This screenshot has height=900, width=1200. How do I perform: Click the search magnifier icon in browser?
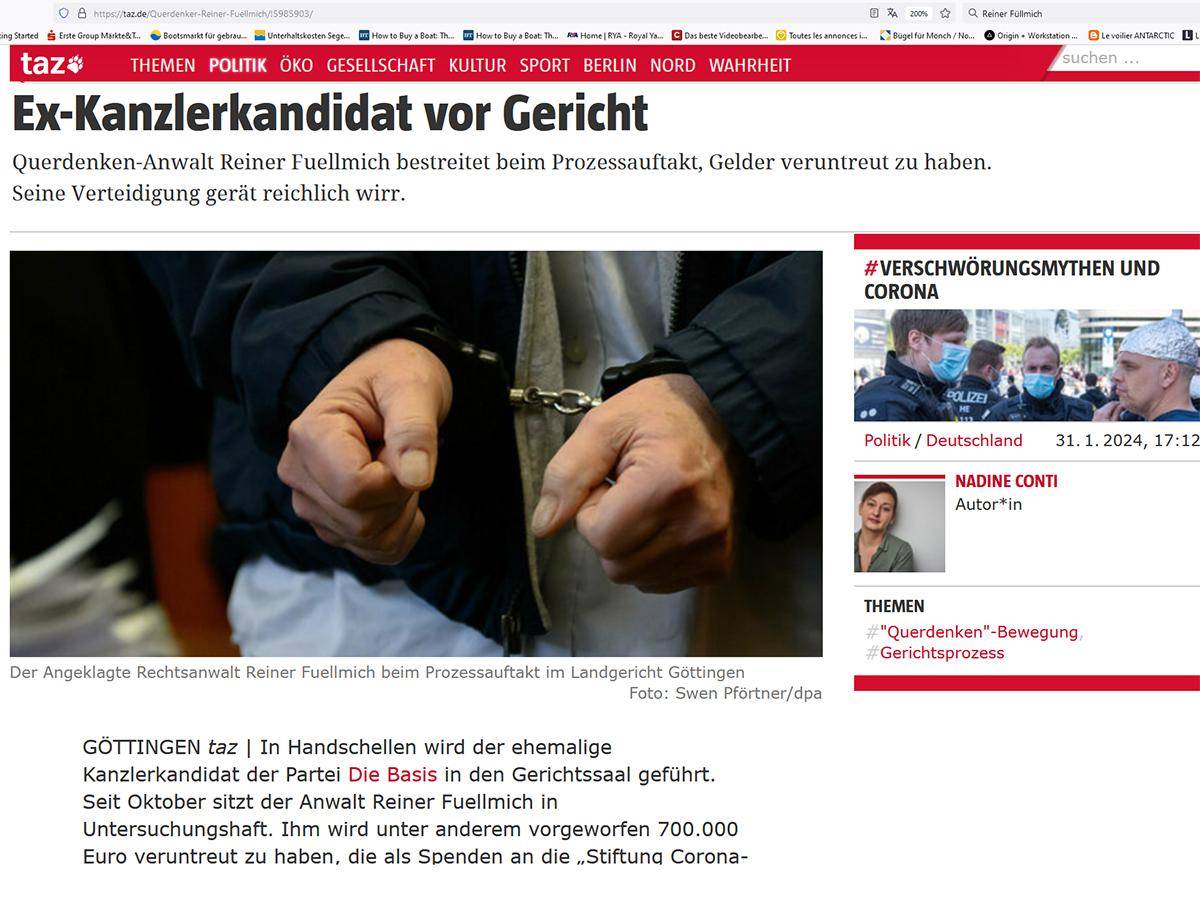point(973,14)
